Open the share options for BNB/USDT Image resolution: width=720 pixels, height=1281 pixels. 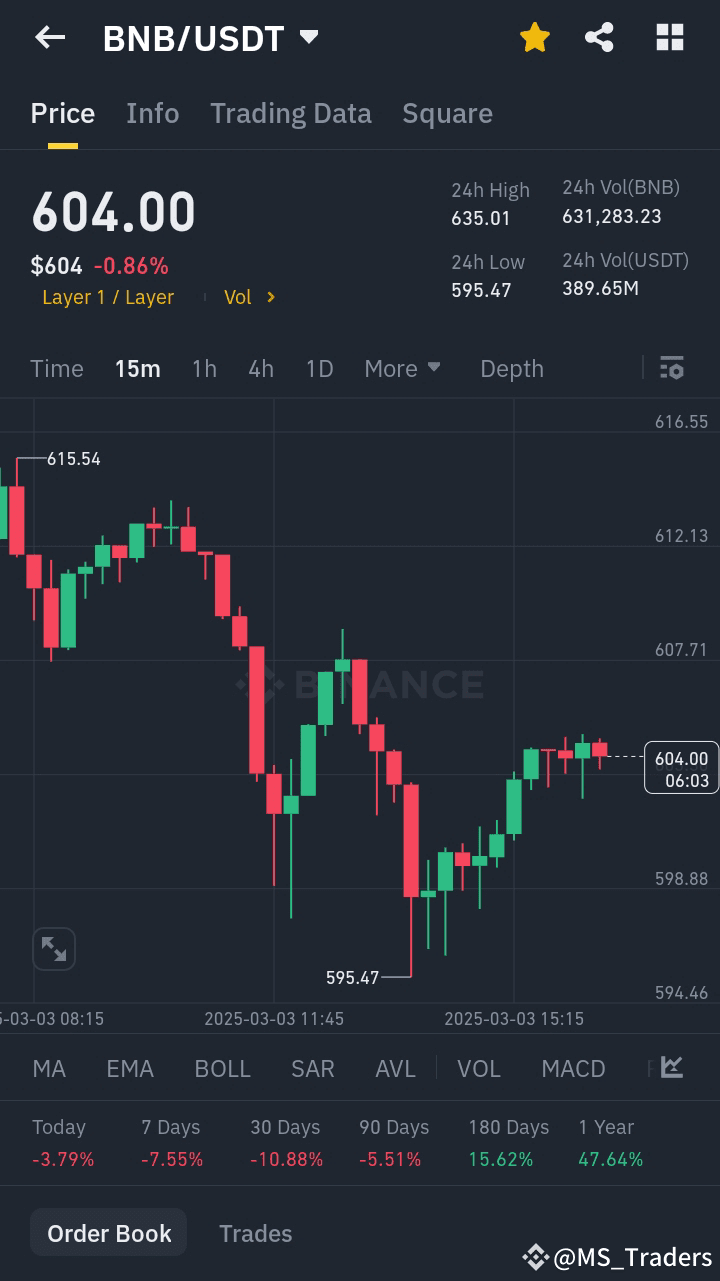click(x=600, y=37)
